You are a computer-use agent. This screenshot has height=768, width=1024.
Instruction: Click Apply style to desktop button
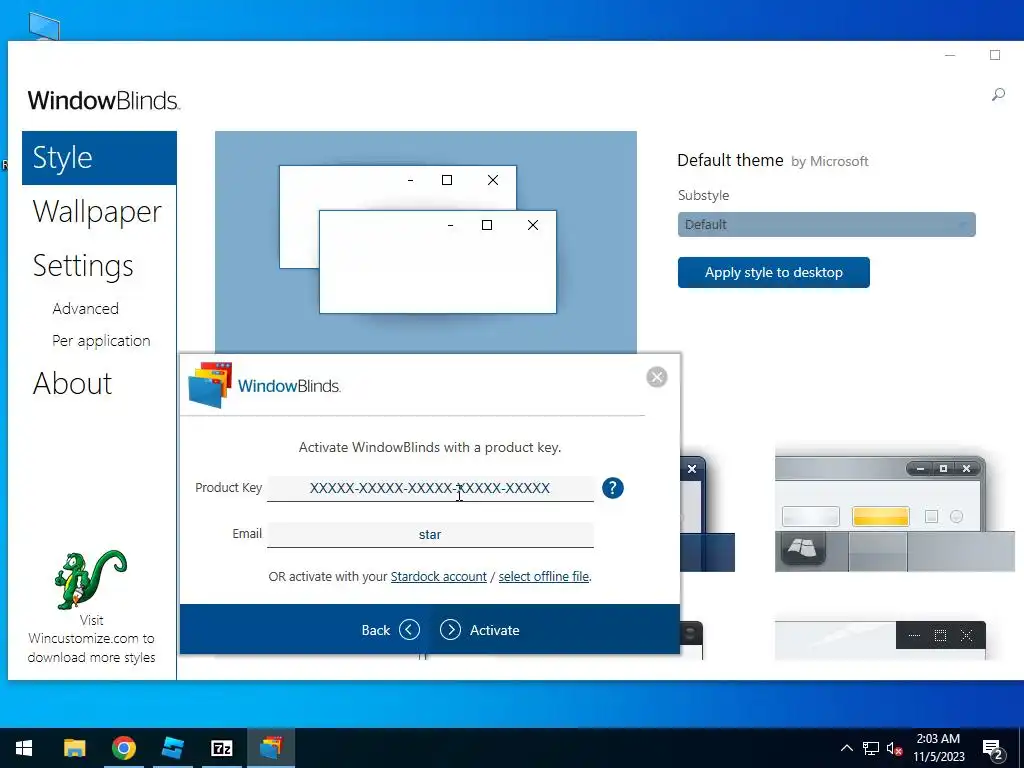pyautogui.click(x=773, y=272)
